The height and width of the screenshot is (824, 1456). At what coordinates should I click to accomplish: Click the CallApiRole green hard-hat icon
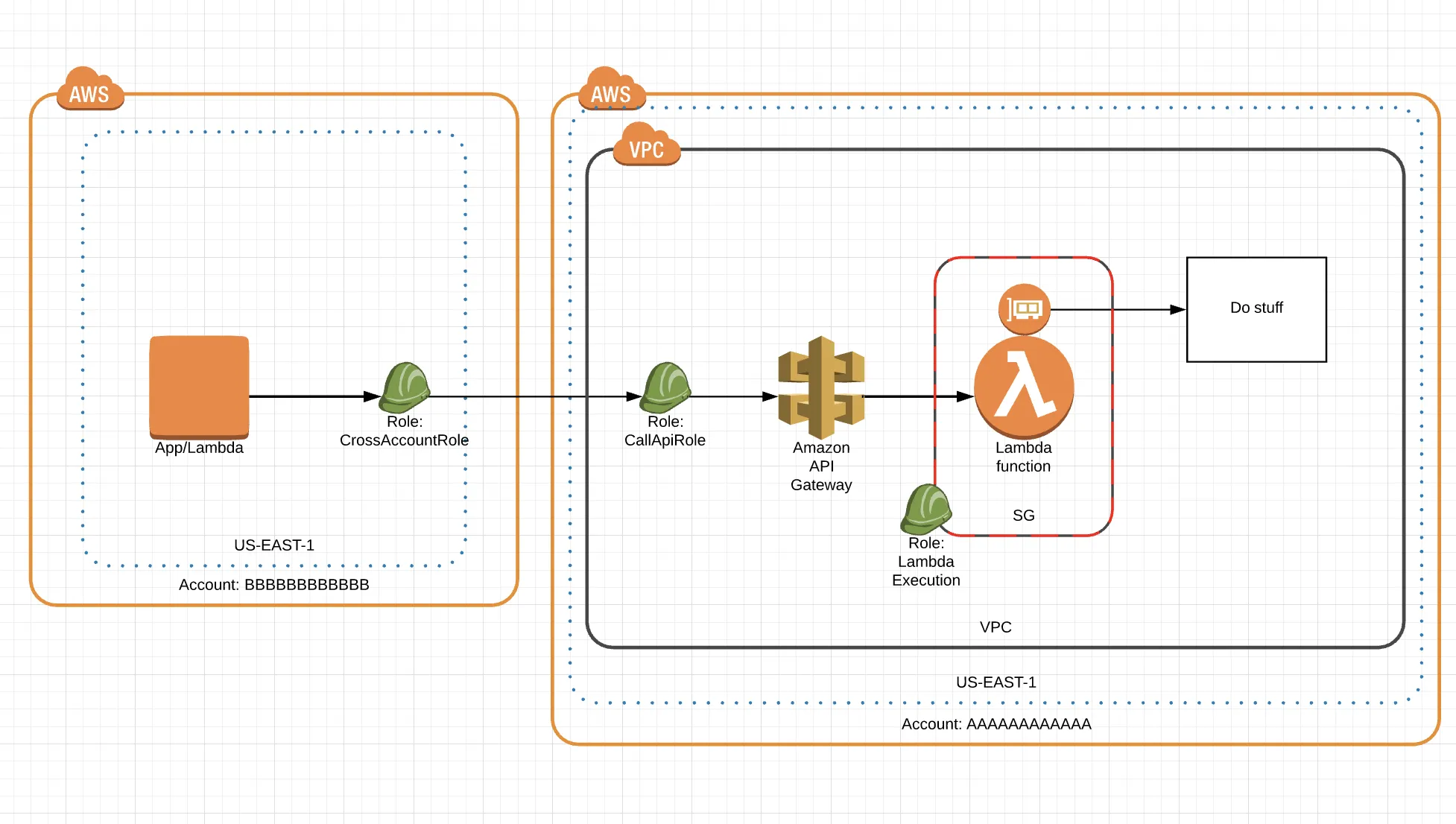[x=665, y=387]
